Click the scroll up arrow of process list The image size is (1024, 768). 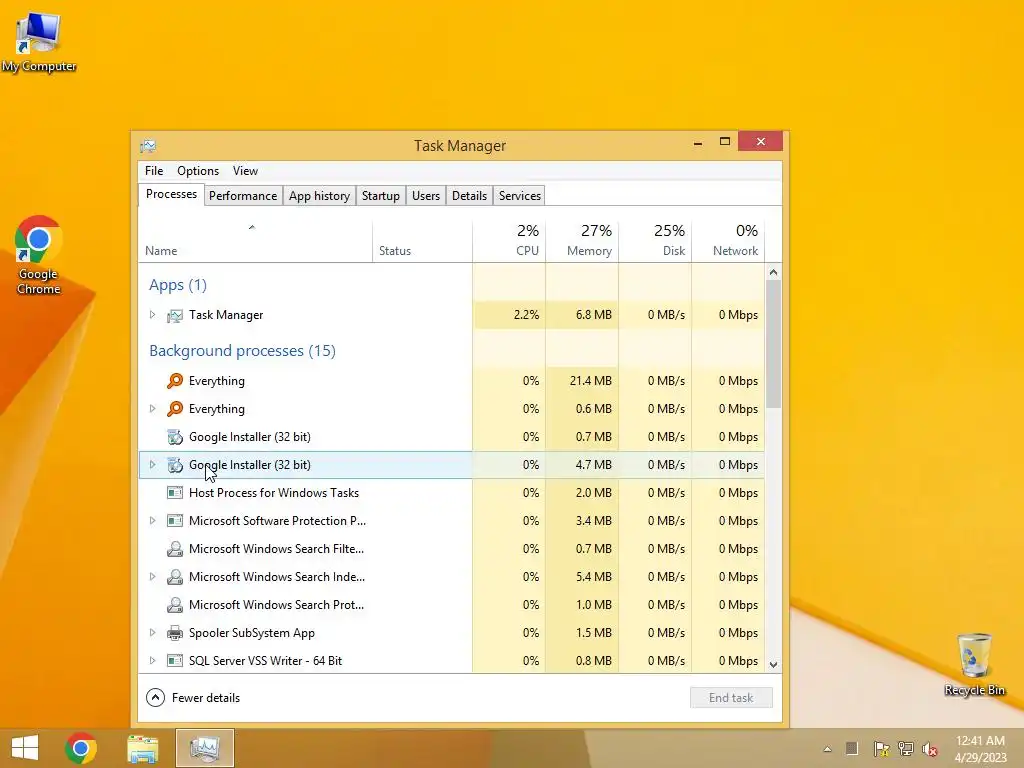773,272
